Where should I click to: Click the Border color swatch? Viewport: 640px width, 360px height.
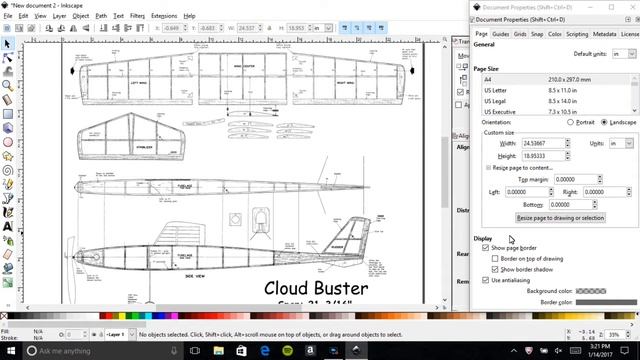606,302
